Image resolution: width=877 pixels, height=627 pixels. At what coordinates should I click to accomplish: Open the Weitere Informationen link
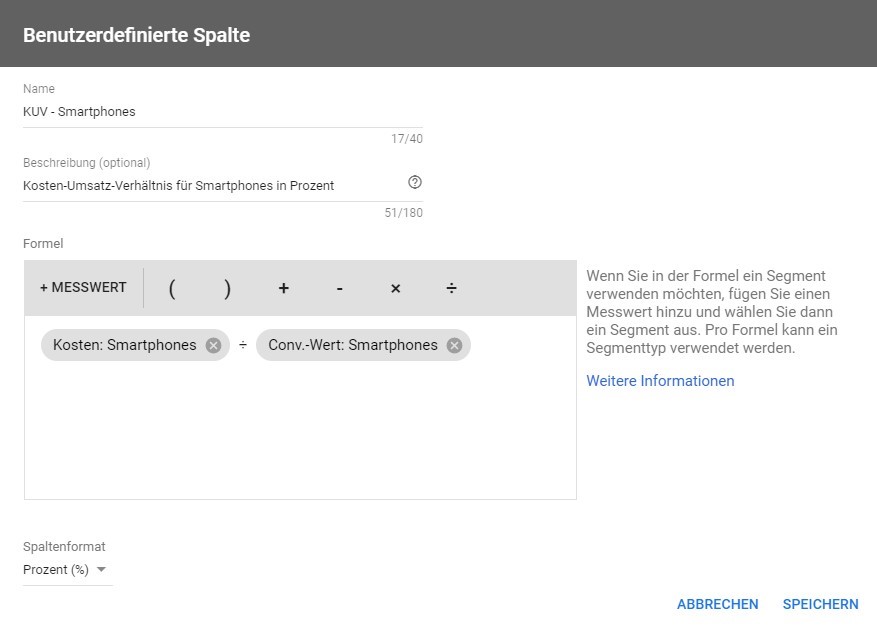[660, 381]
